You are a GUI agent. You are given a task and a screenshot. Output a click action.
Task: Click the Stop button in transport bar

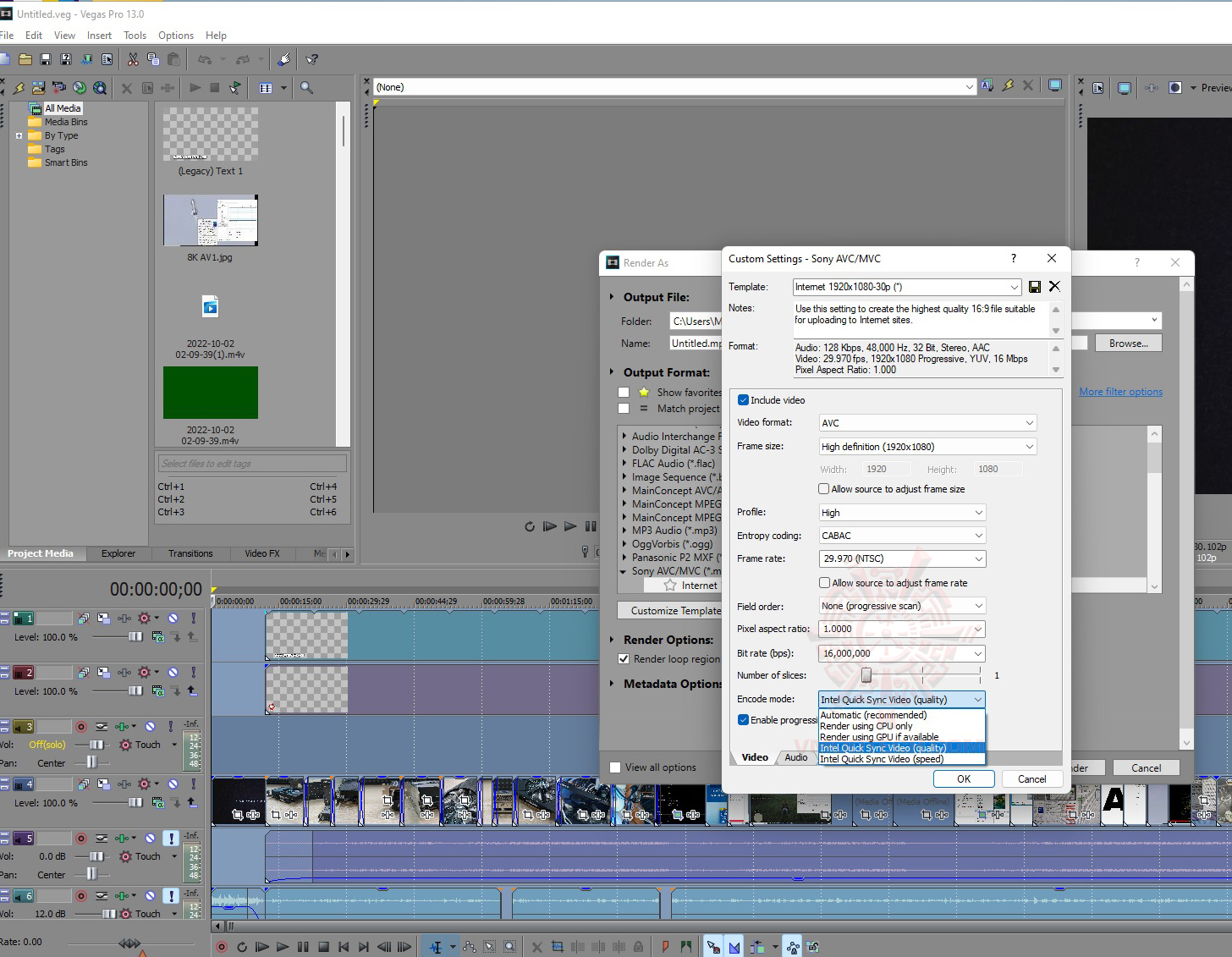(x=323, y=947)
